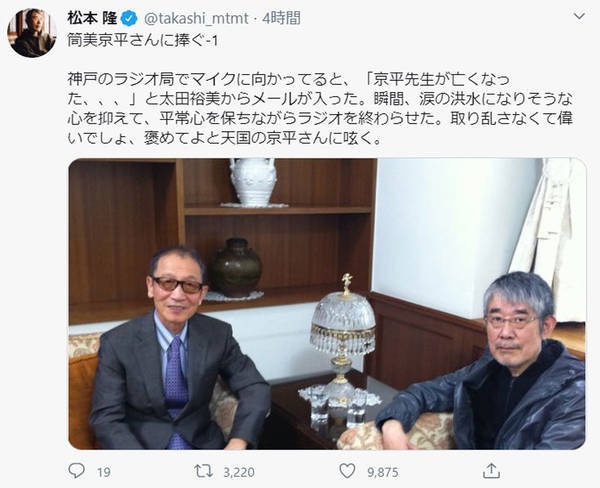This screenshot has height=488, width=600.
Task: Click the tweet heading 筒美京平さんに捧ぐ-1
Action: point(143,40)
